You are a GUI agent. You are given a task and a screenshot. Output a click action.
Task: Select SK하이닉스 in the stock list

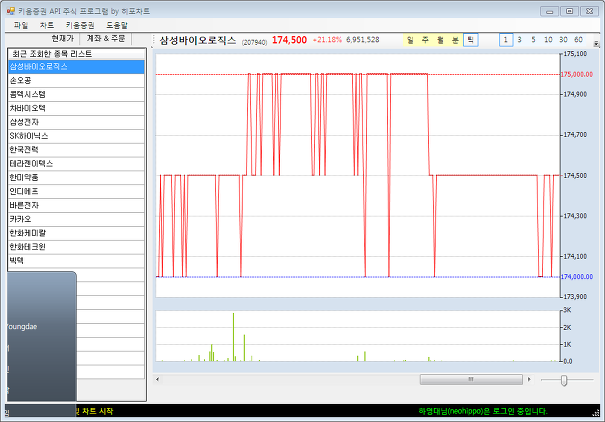coord(76,136)
